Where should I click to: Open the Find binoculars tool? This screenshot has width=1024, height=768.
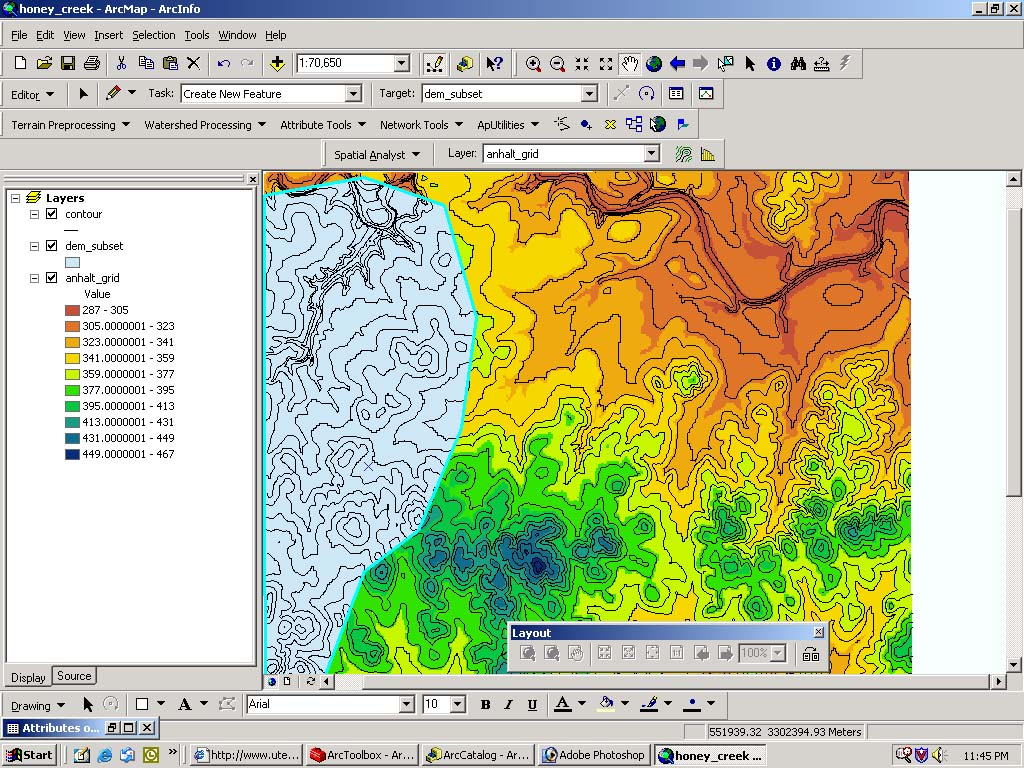798,64
